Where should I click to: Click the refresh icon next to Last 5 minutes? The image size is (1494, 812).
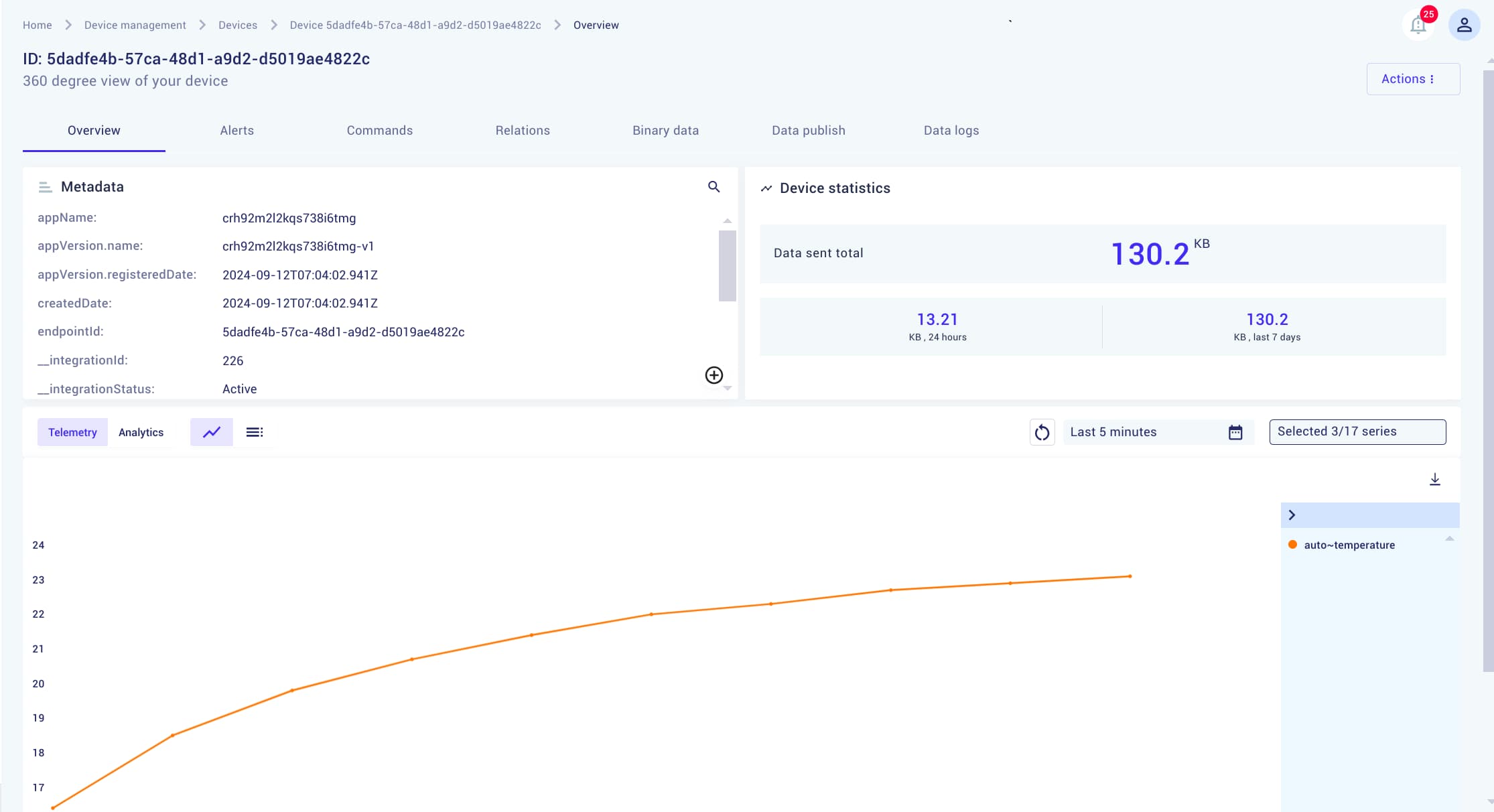(1043, 432)
